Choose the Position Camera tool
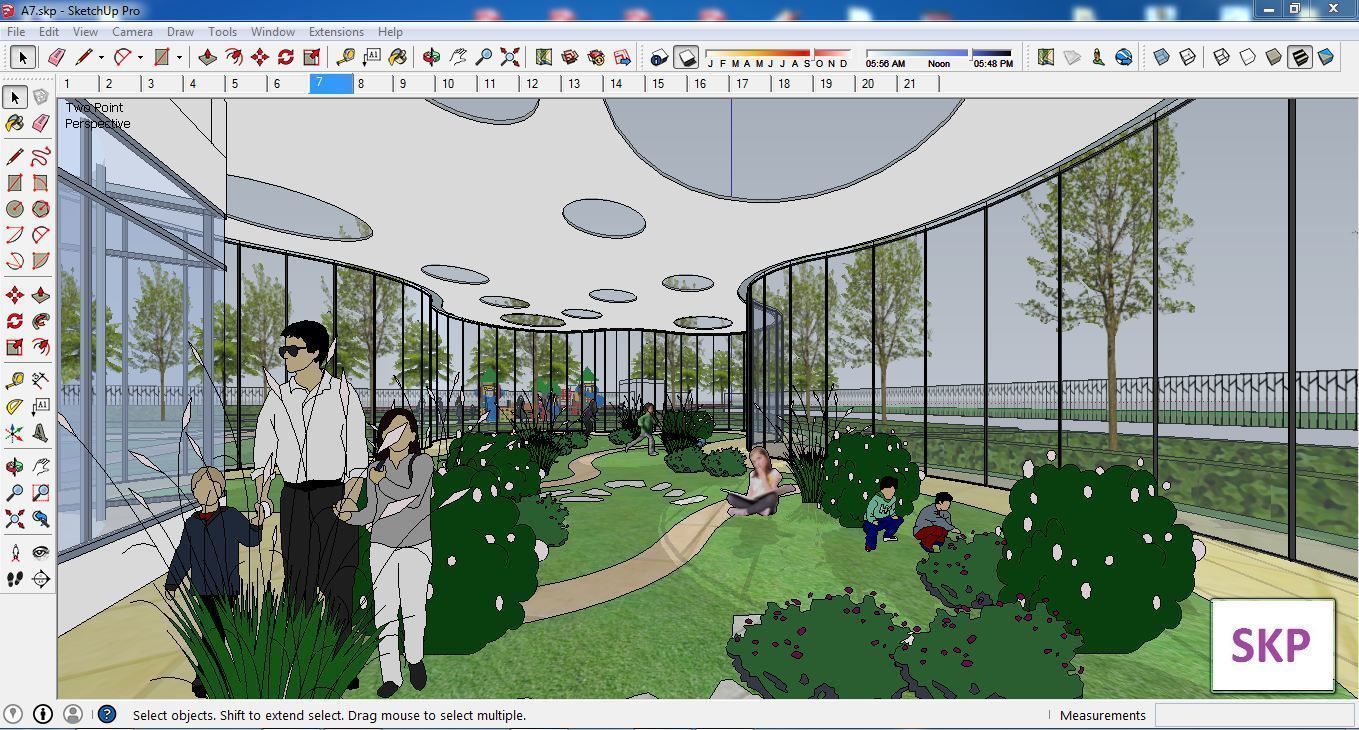Screen dimensions: 1359x730 [14, 553]
